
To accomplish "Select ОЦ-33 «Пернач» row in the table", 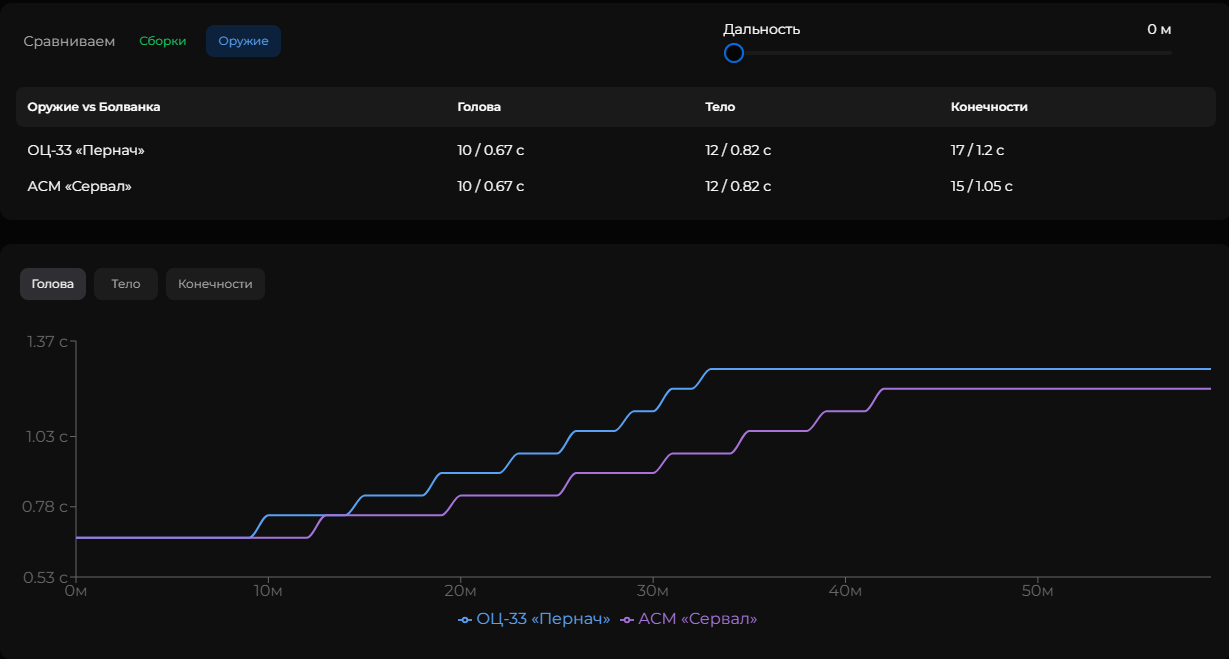I will click(86, 150).
